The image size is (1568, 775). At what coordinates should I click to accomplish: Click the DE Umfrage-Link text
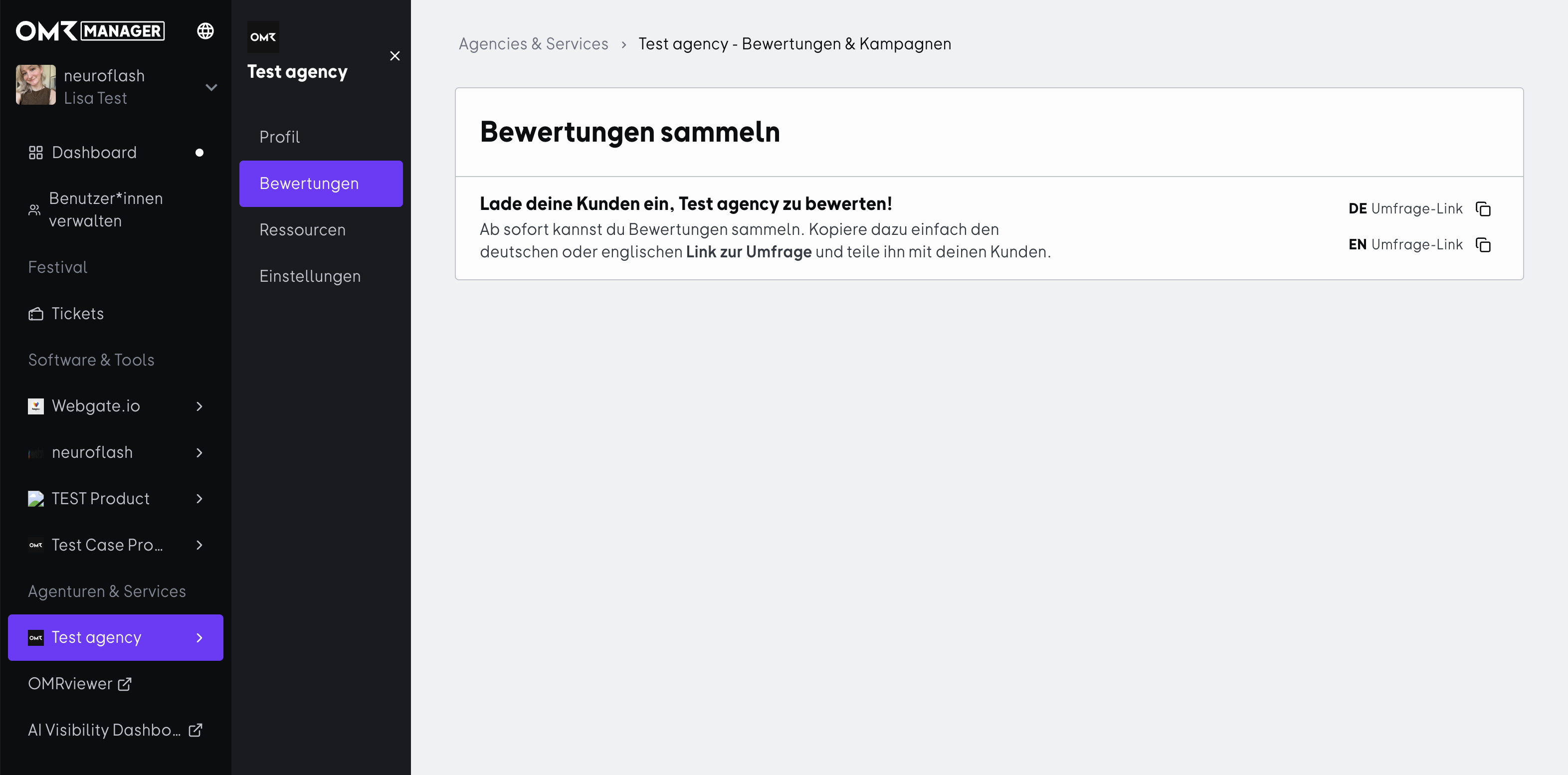(x=1405, y=209)
